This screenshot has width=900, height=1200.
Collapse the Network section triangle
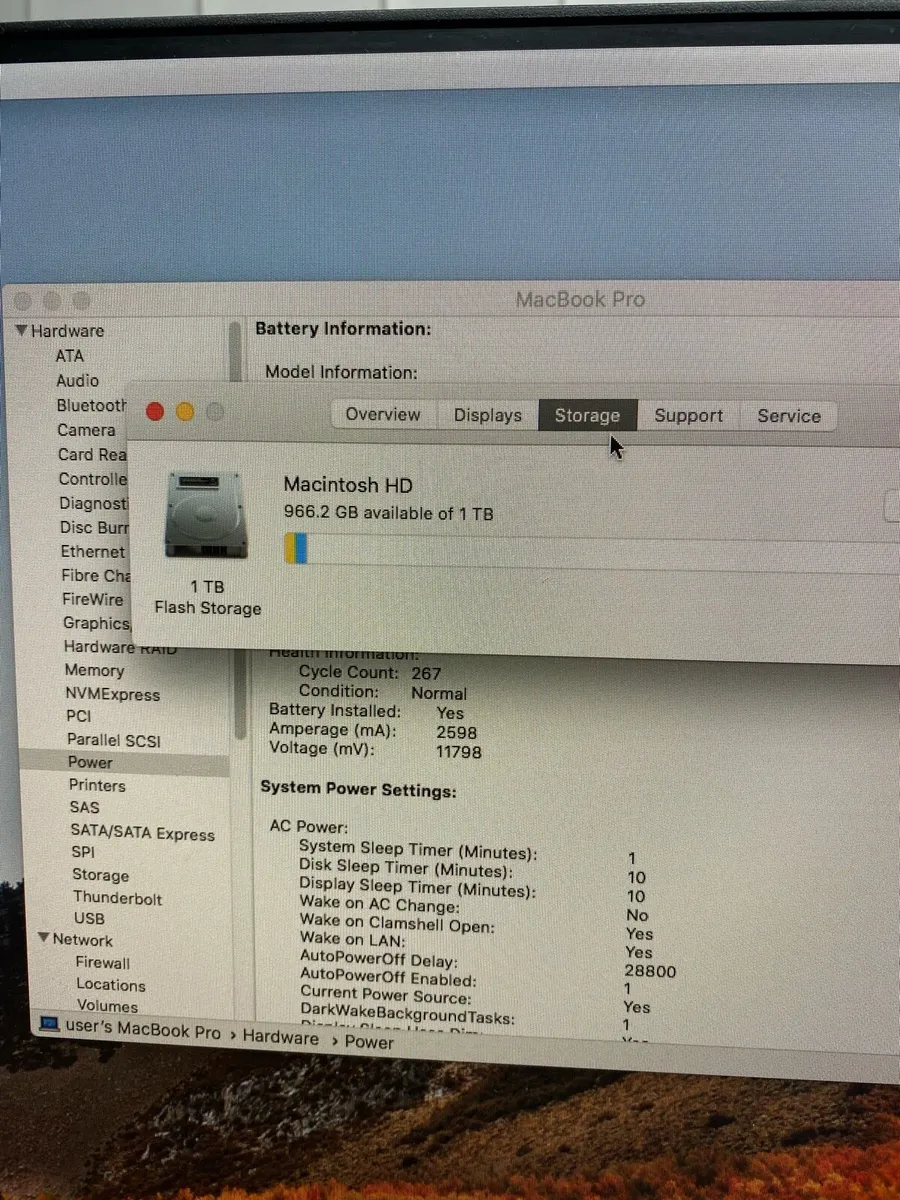[44, 939]
